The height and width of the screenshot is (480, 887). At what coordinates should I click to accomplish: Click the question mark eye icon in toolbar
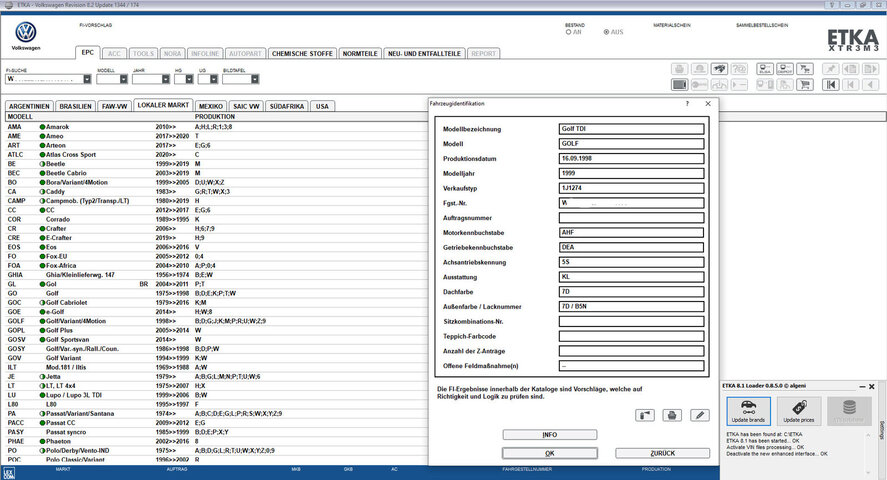tap(739, 69)
